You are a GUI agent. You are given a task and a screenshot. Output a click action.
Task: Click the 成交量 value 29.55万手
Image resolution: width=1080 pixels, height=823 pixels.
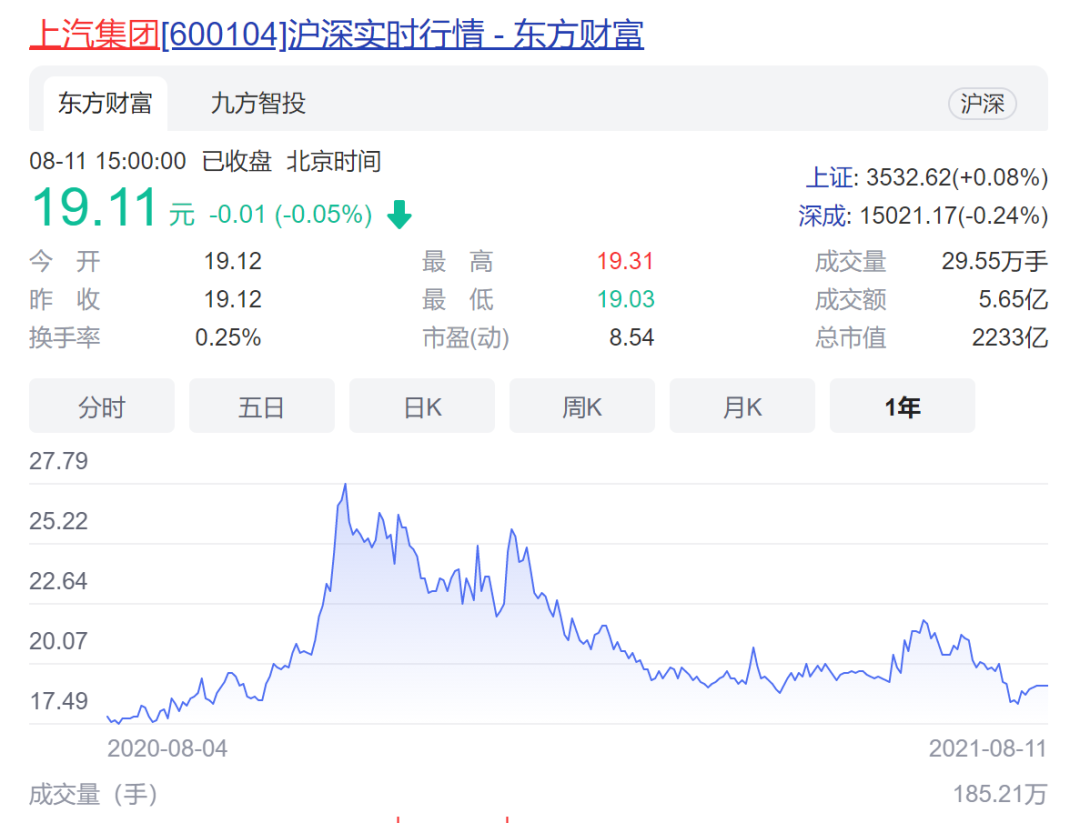click(x=995, y=261)
